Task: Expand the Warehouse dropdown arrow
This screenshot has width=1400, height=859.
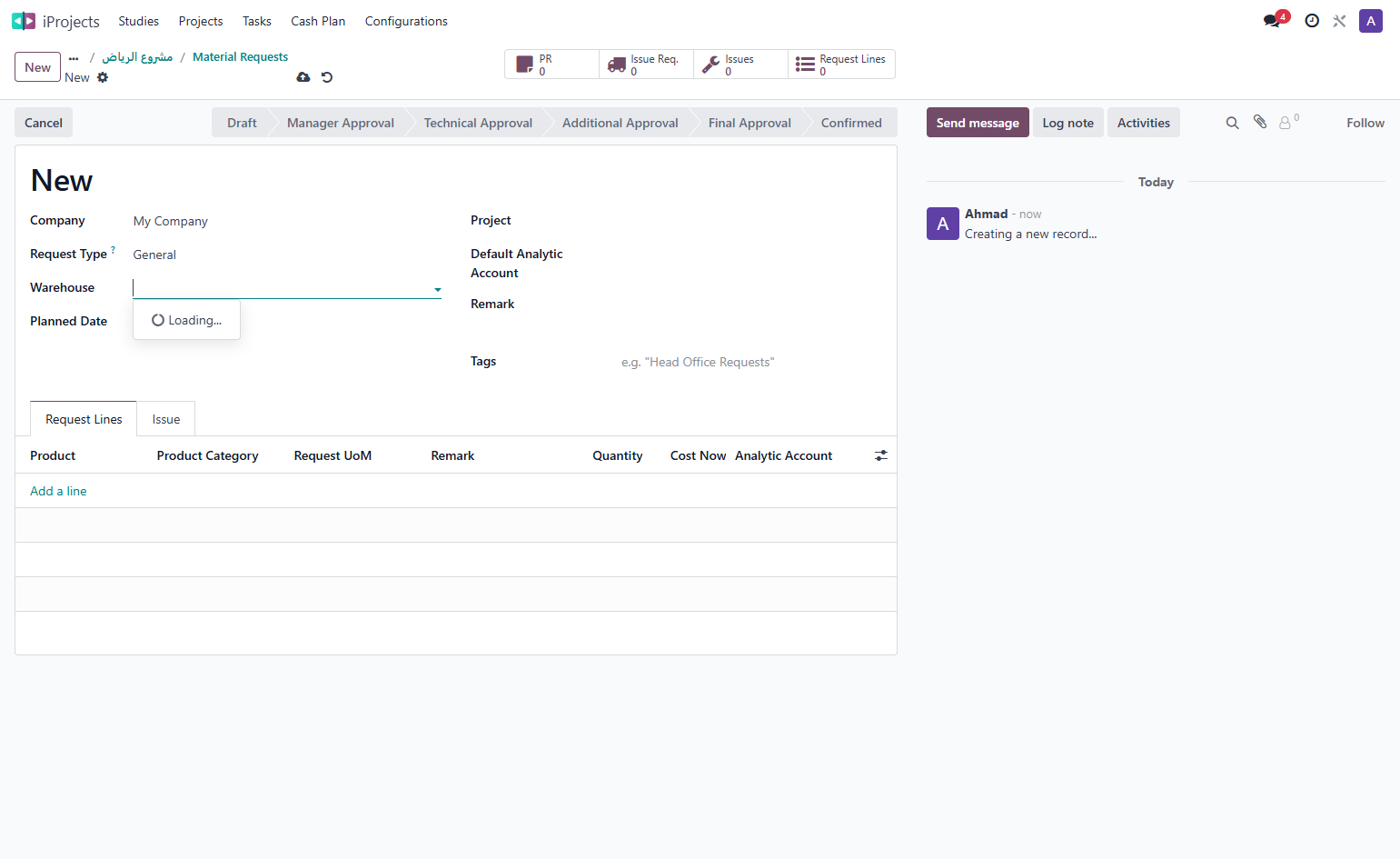Action: (x=437, y=289)
